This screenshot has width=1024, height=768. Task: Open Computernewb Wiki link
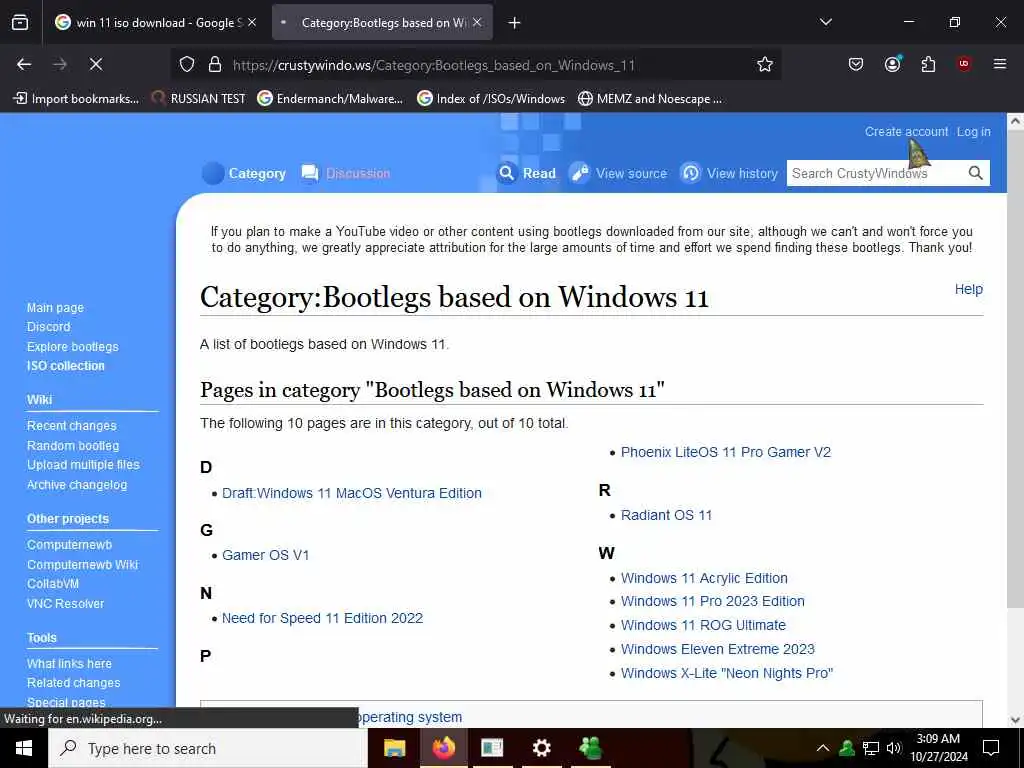point(82,564)
